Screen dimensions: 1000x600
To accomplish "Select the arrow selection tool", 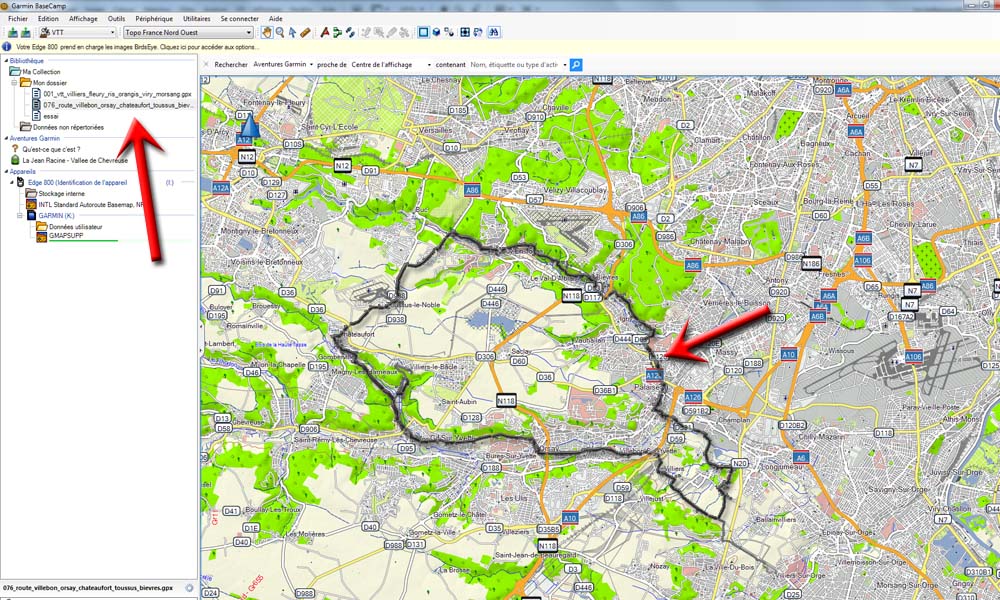I will coord(292,33).
